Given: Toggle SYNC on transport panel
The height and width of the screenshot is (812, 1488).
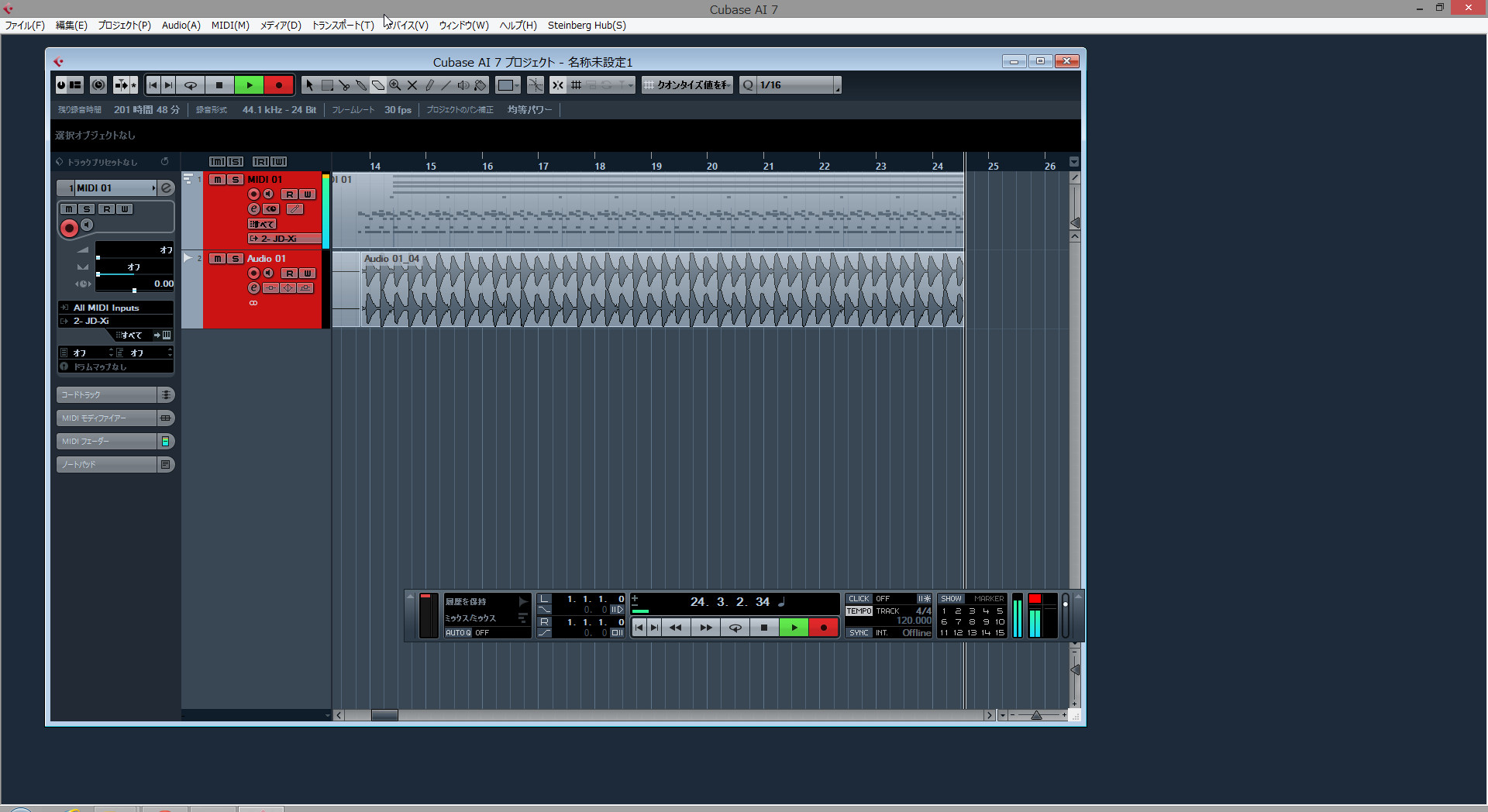Looking at the screenshot, I should [x=859, y=633].
